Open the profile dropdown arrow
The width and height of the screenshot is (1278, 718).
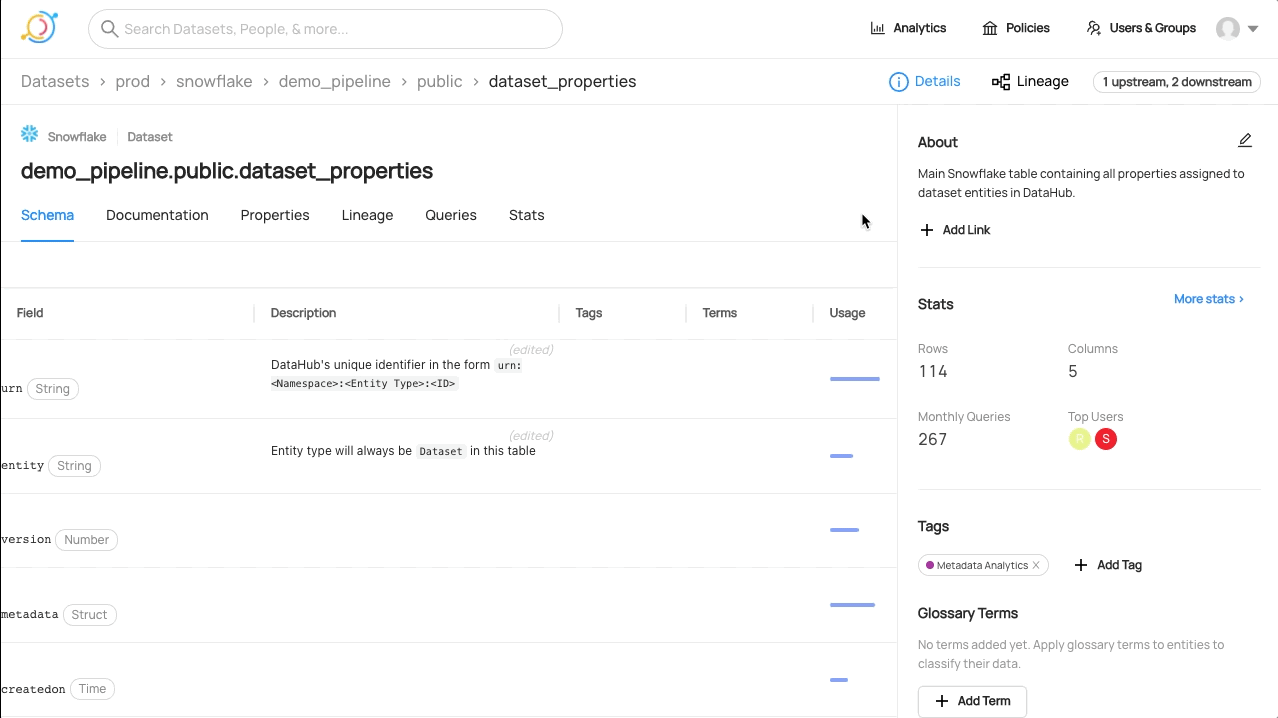[x=1253, y=29]
